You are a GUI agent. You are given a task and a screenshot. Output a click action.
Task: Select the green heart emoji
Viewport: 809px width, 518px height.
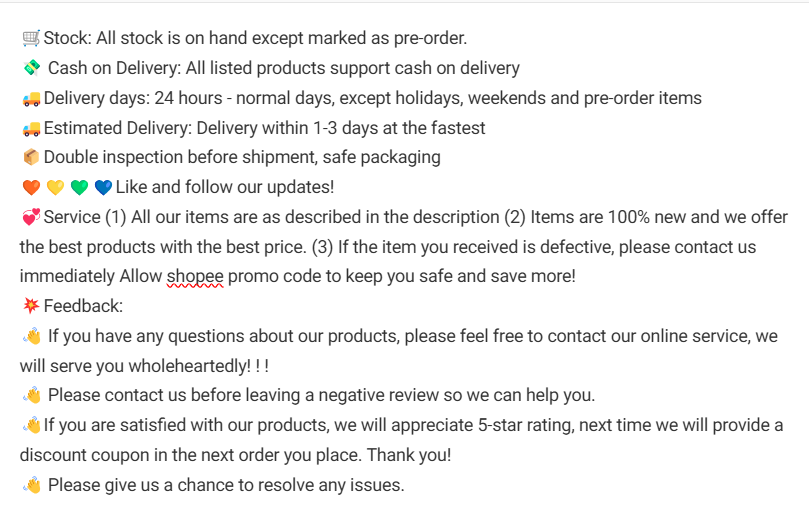[79, 187]
